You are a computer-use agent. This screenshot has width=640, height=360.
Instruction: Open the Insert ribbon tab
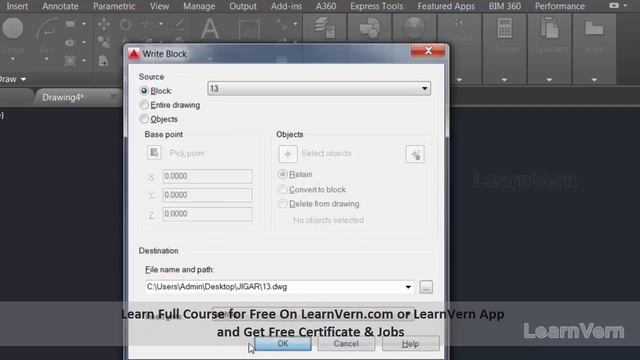(17, 6)
